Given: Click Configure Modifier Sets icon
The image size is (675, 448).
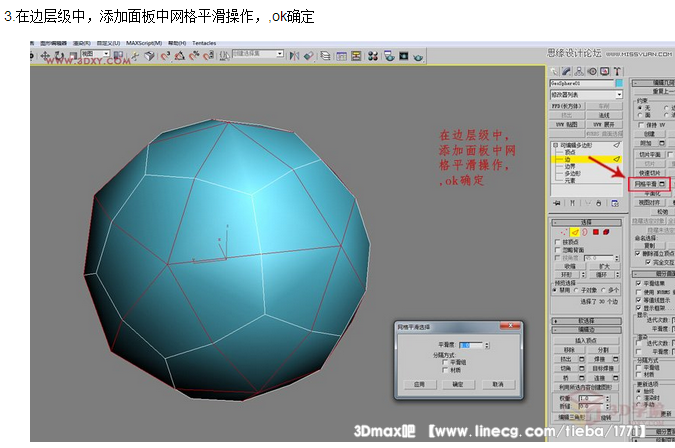Looking at the screenshot, I should point(615,204).
